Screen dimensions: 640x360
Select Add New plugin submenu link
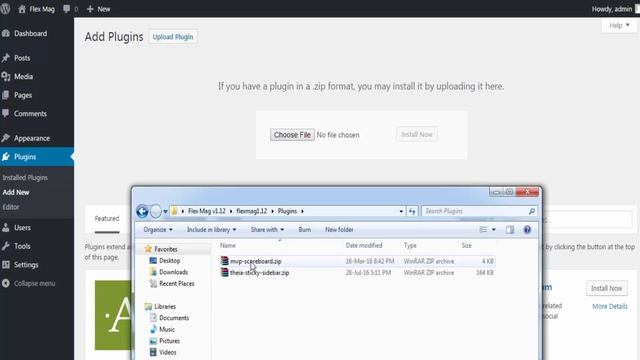point(16,192)
